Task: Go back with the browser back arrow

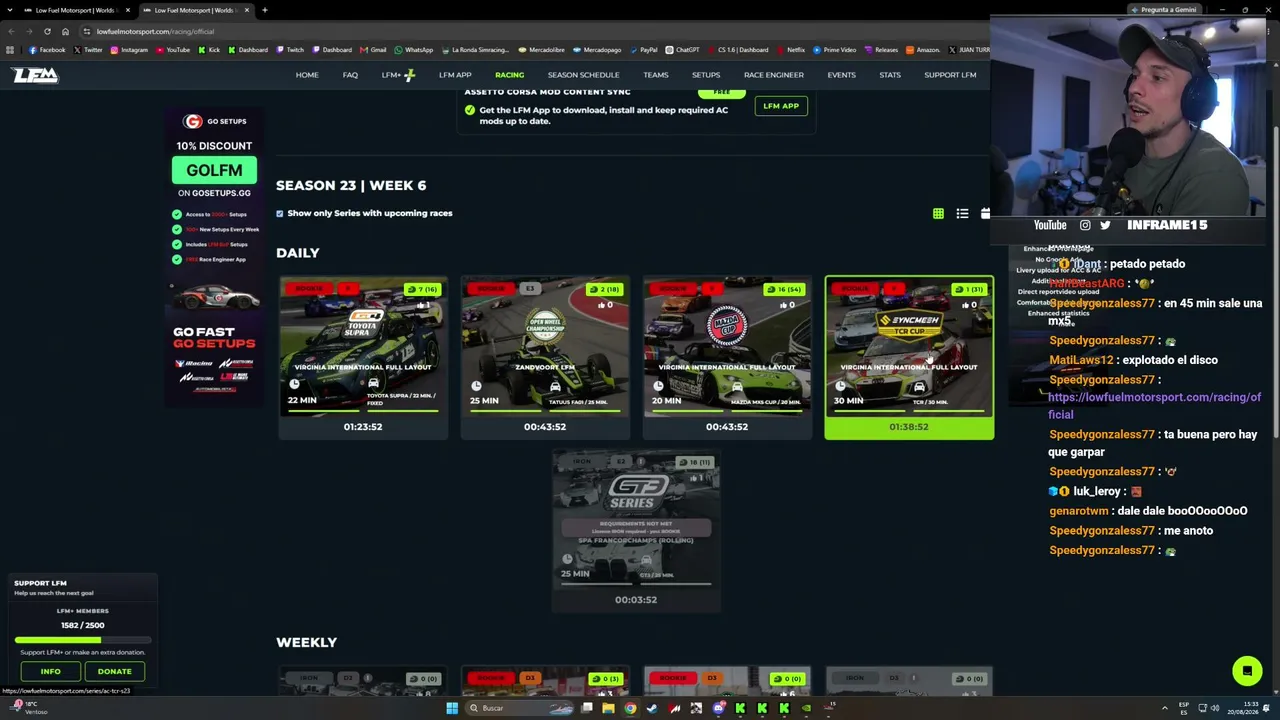Action: [10, 31]
